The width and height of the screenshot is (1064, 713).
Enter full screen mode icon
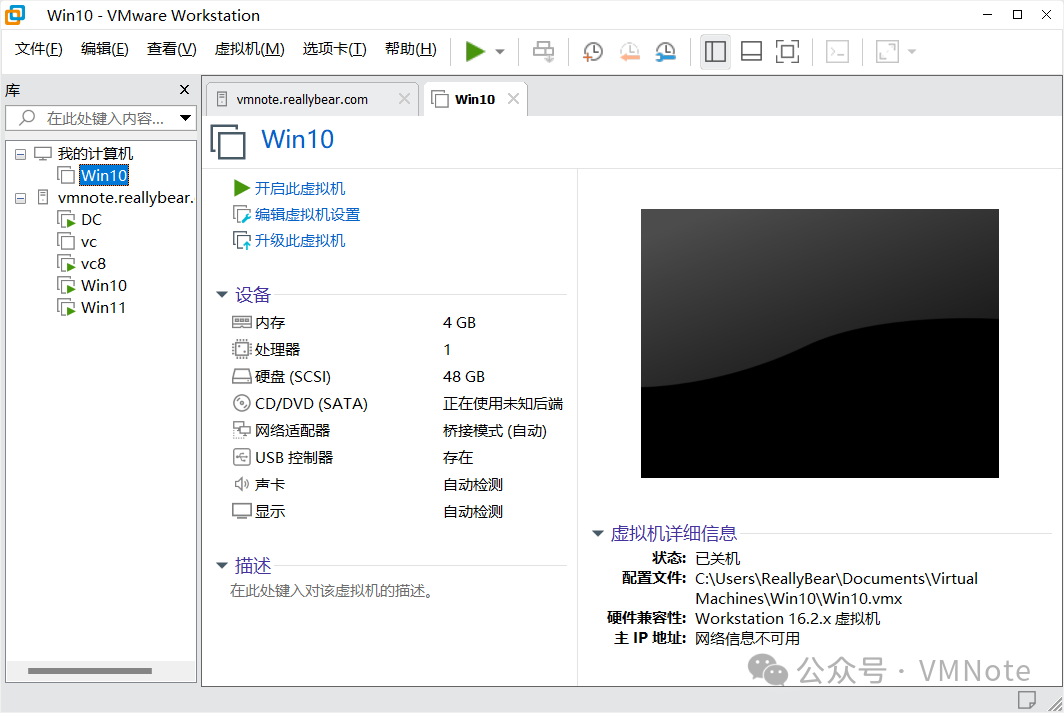coord(787,52)
